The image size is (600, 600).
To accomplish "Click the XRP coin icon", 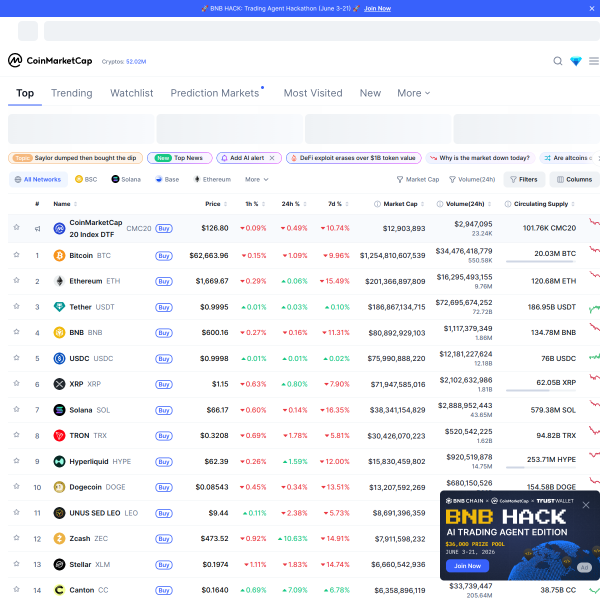I will point(59,384).
